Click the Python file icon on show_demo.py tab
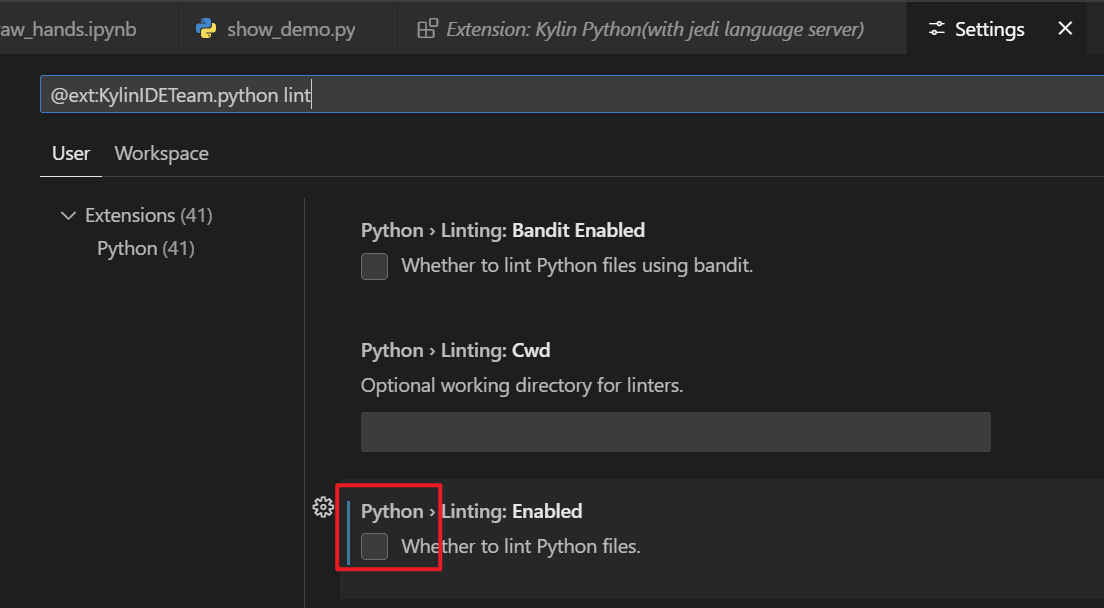Viewport: 1104px width, 608px height. click(207, 28)
